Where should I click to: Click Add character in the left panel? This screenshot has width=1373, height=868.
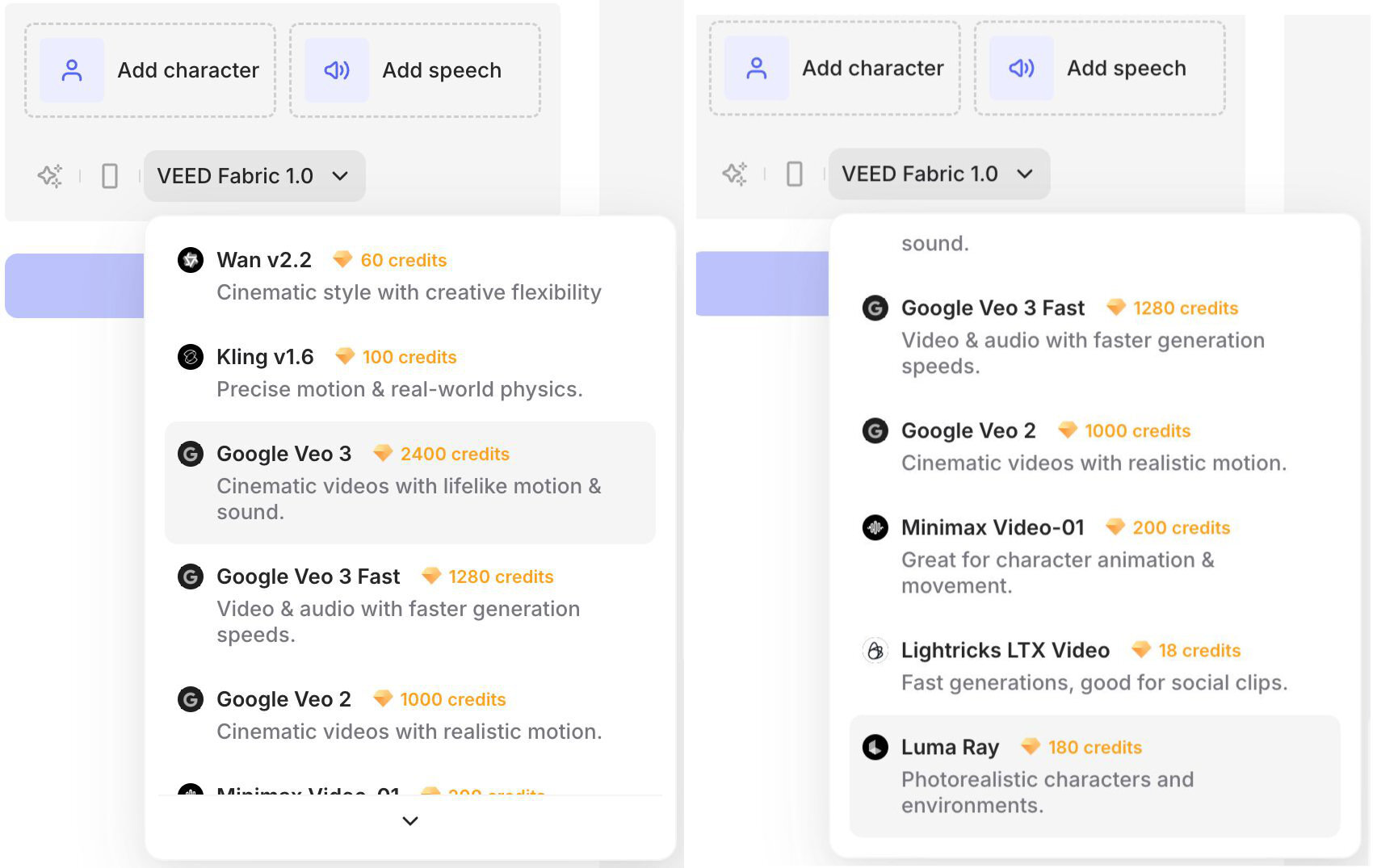[x=150, y=70]
